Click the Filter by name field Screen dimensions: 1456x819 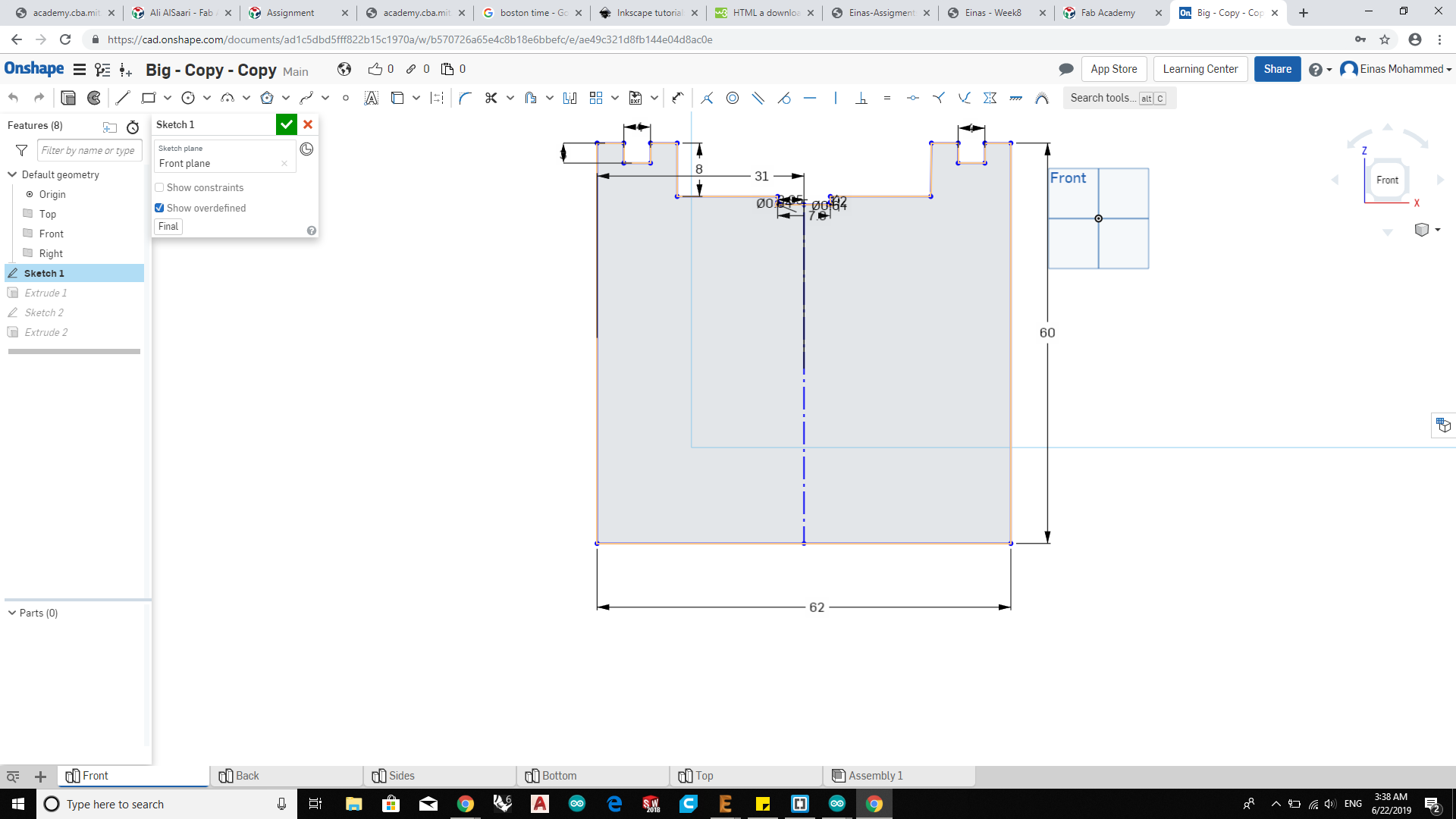coord(88,150)
